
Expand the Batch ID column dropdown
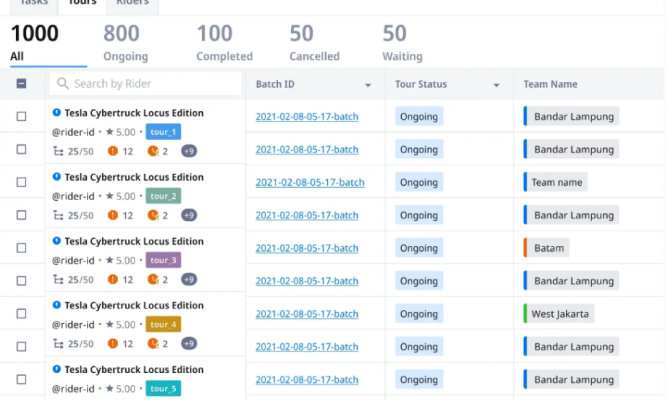(x=368, y=85)
